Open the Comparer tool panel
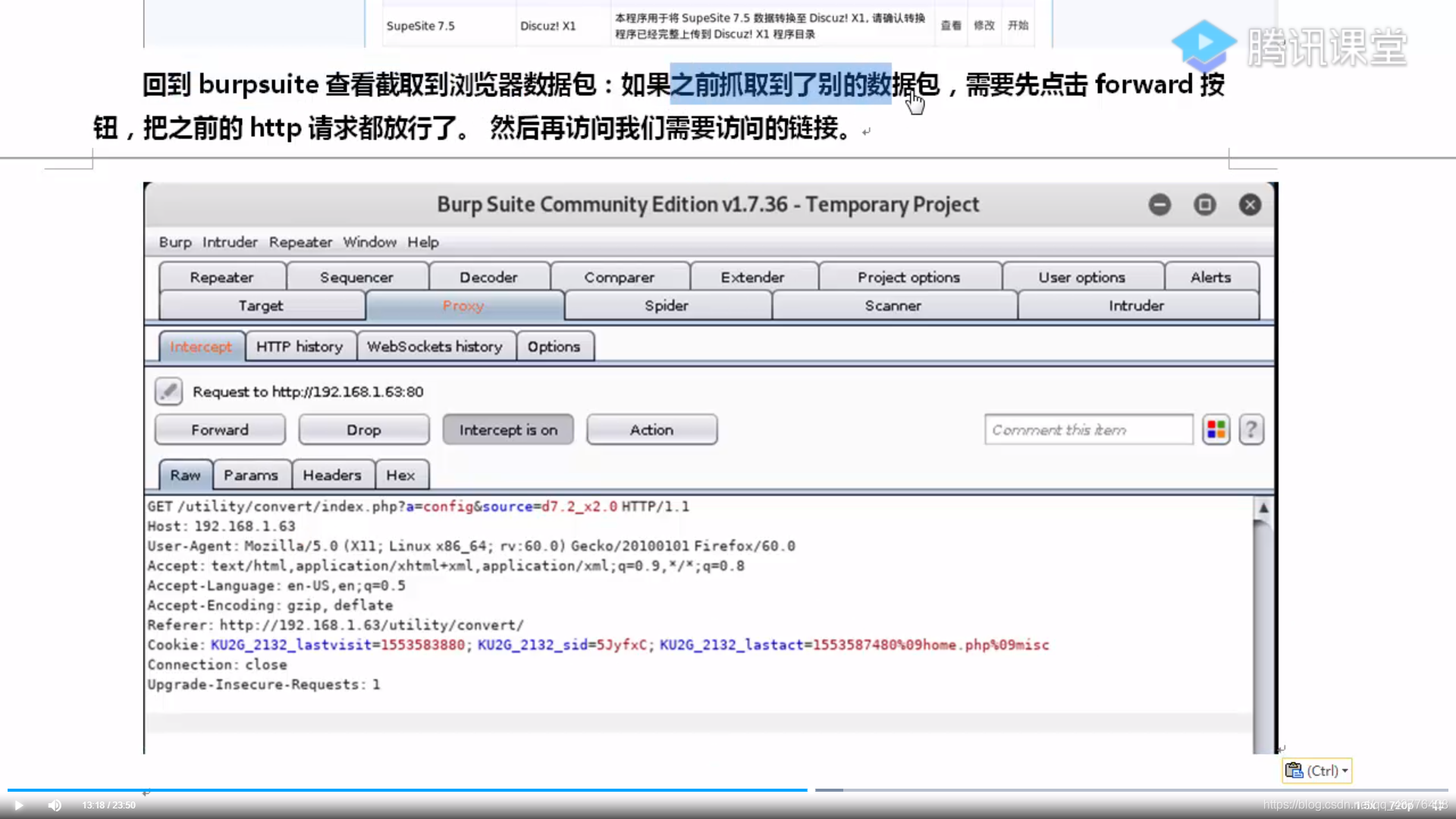This screenshot has height=819, width=1456. (x=619, y=277)
